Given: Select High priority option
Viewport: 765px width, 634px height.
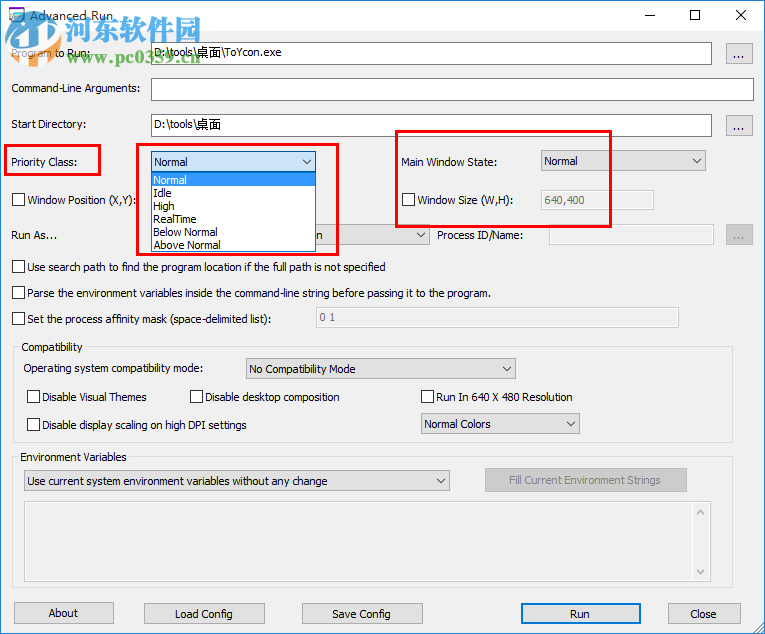Looking at the screenshot, I should (234, 206).
